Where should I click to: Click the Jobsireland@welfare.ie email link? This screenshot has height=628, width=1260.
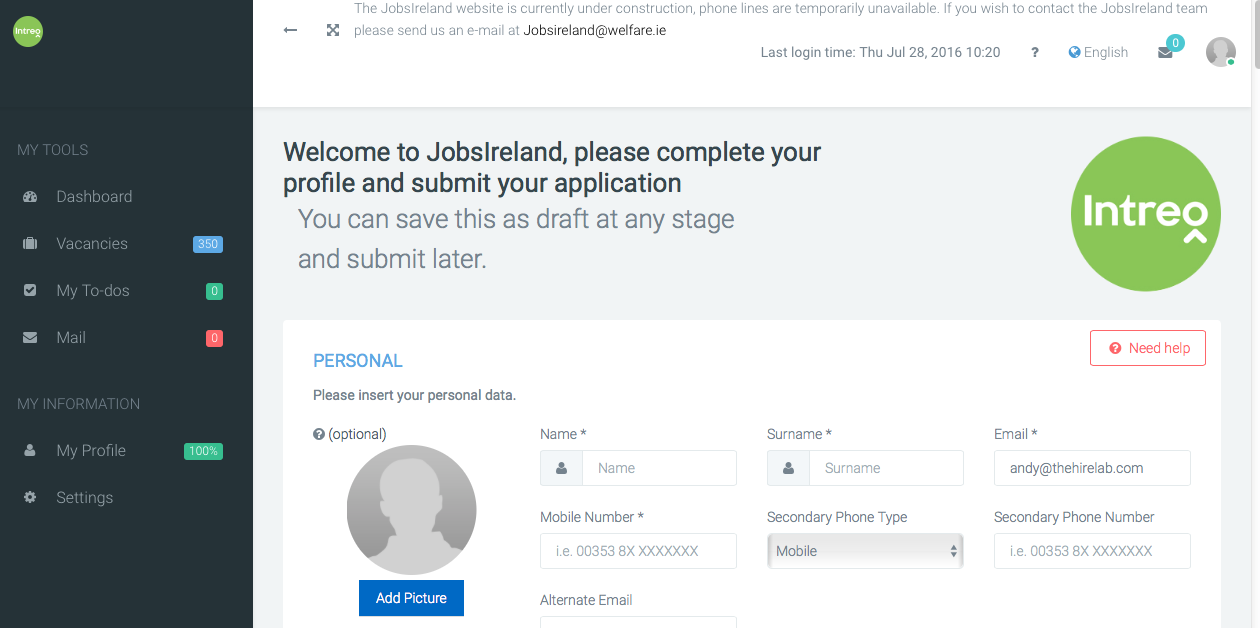point(595,30)
